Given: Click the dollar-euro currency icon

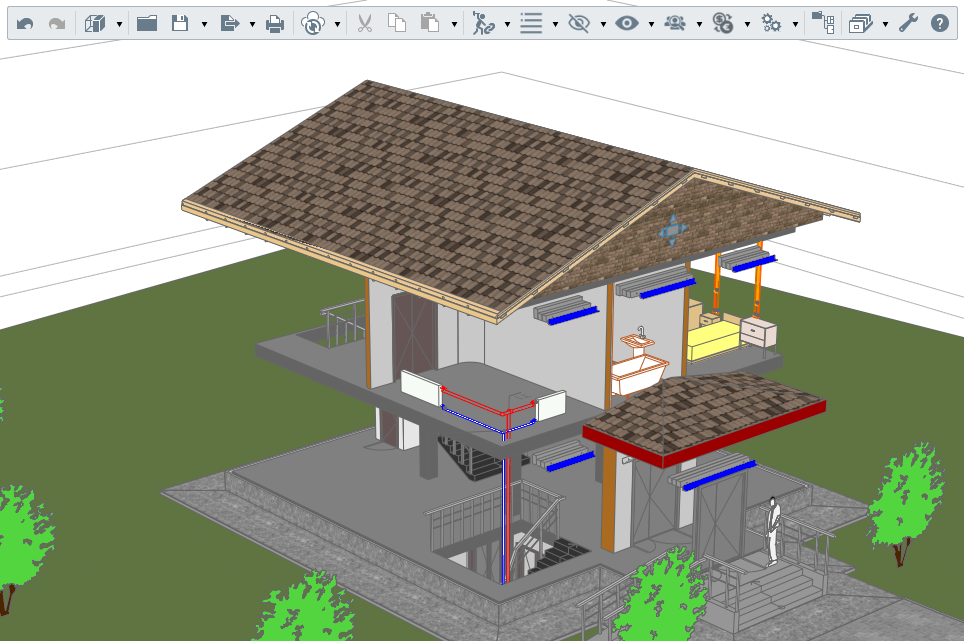Looking at the screenshot, I should 723,24.
